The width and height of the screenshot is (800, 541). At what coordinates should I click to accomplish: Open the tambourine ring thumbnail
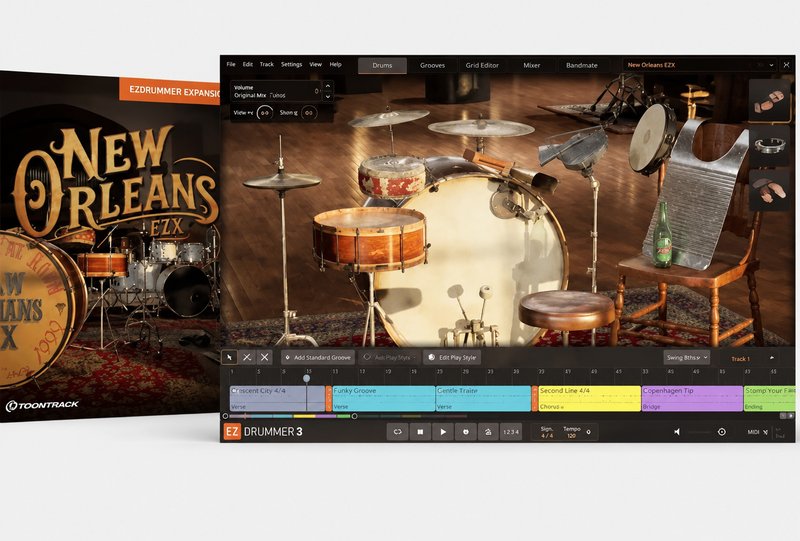click(769, 146)
